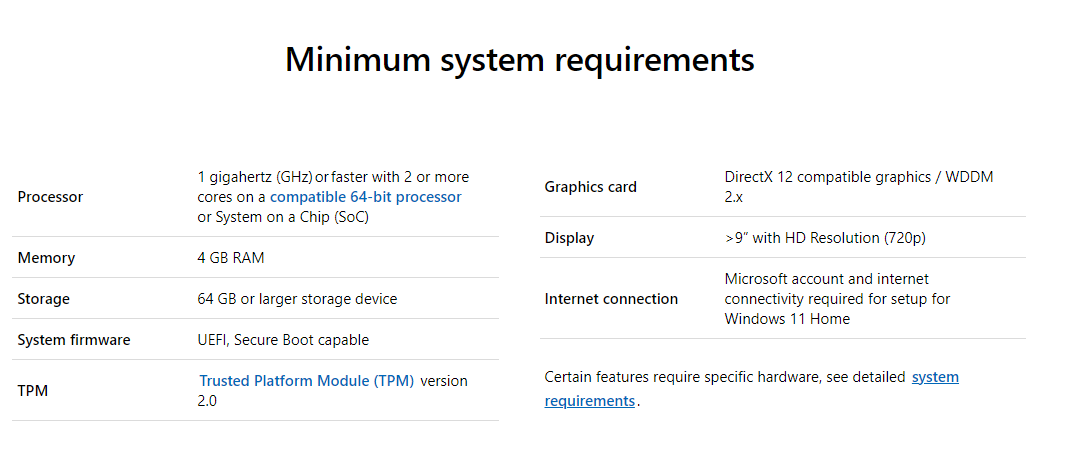Select the Processor row label
Viewport: 1068px width, 453px height.
click(x=50, y=197)
